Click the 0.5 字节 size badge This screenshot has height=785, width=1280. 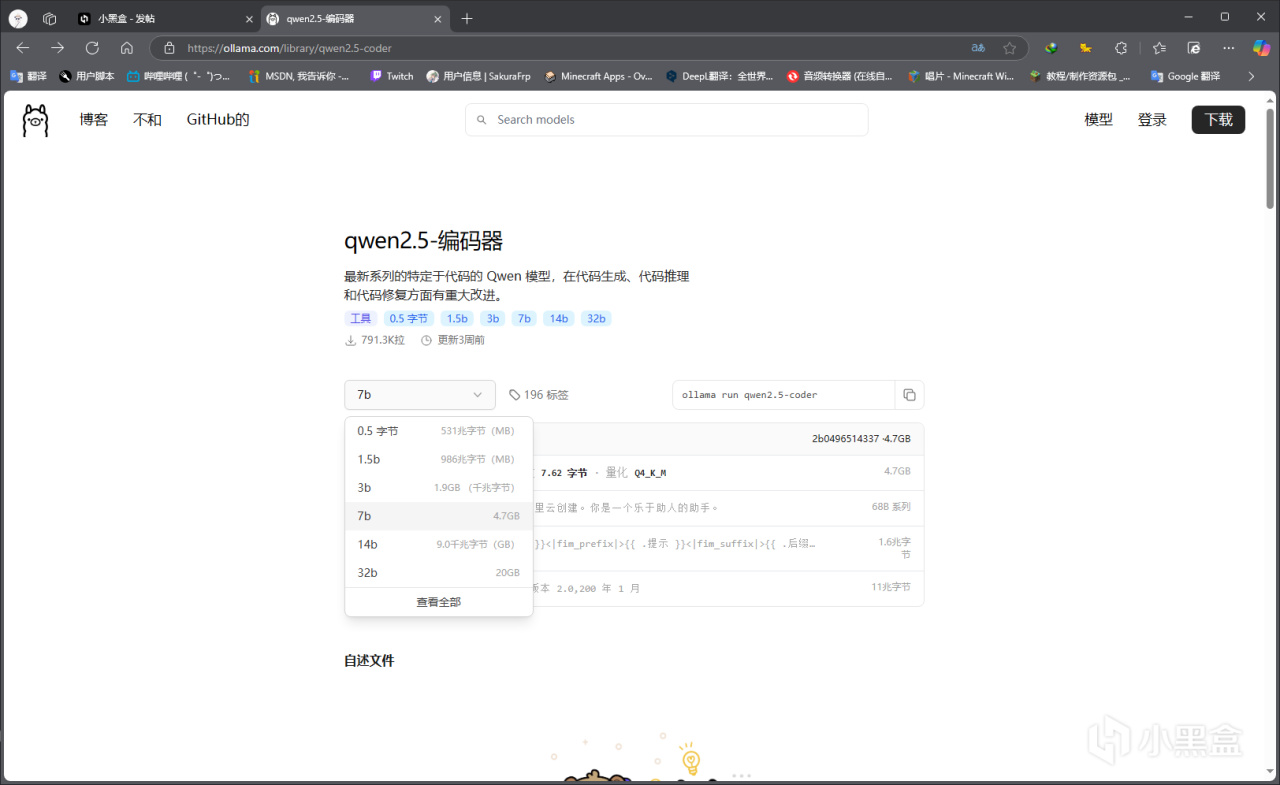pyautogui.click(x=409, y=318)
